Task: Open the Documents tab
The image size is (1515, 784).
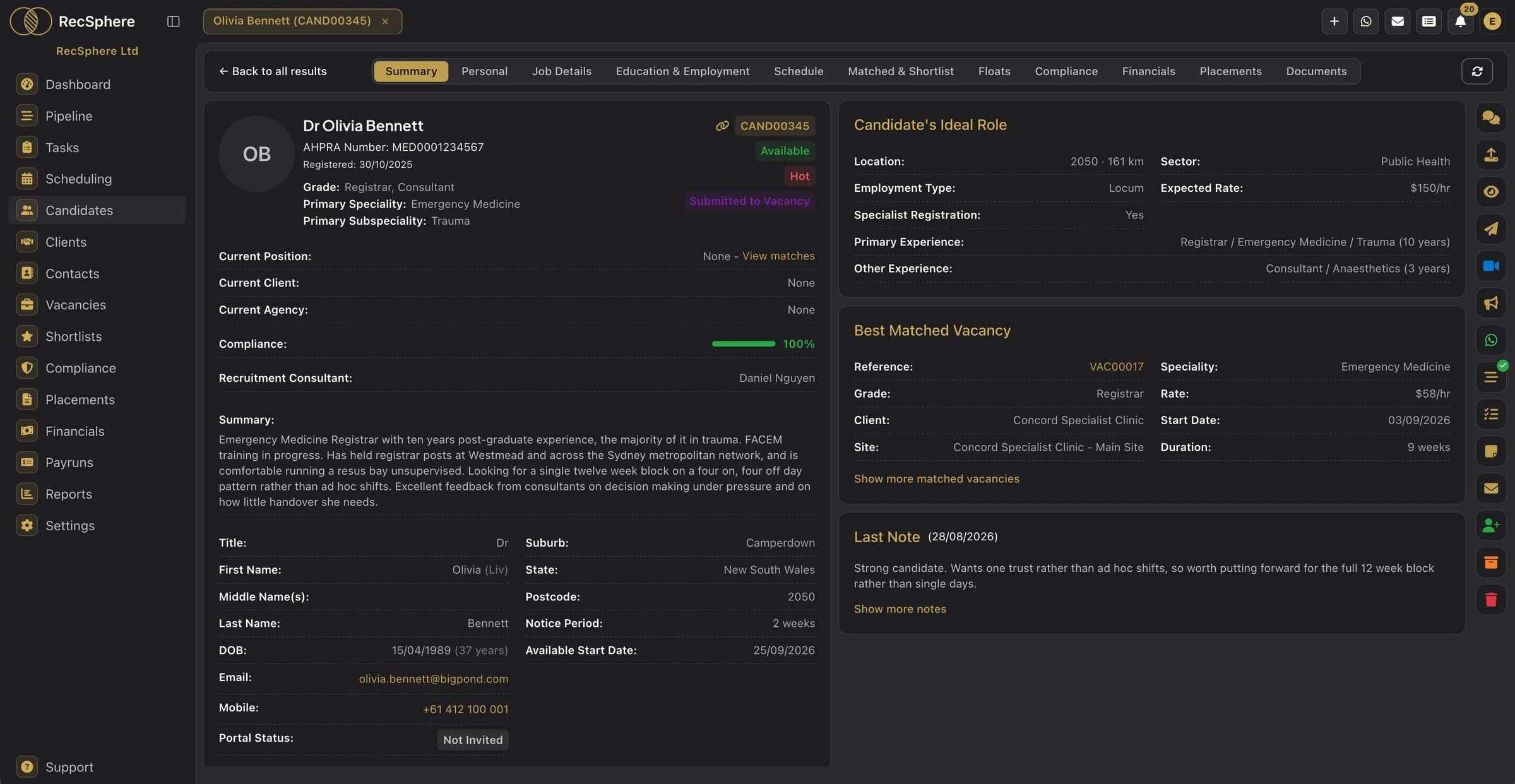Action: tap(1316, 71)
